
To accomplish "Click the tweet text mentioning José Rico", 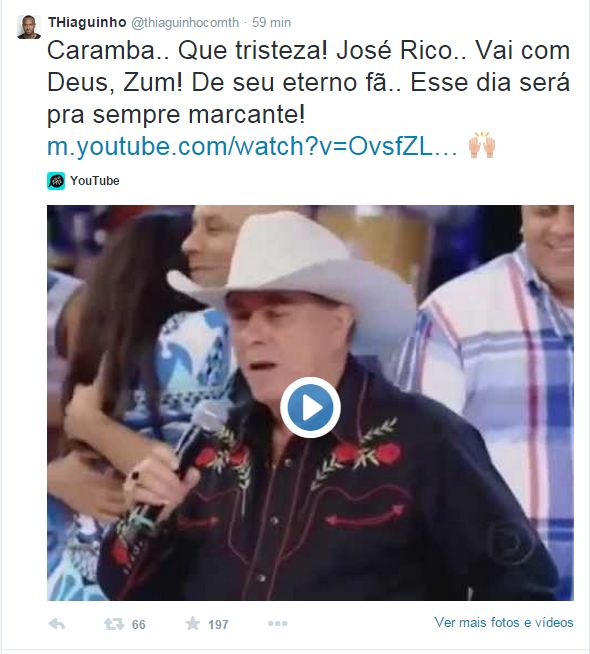I will (x=308, y=82).
